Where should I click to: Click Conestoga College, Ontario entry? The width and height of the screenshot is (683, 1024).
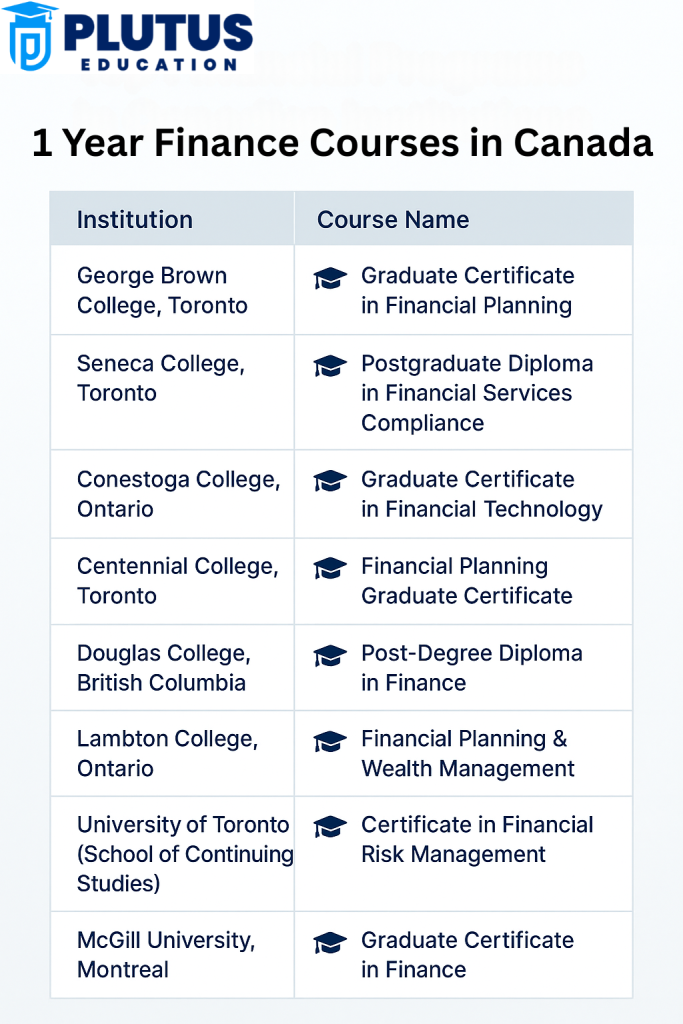(178, 494)
